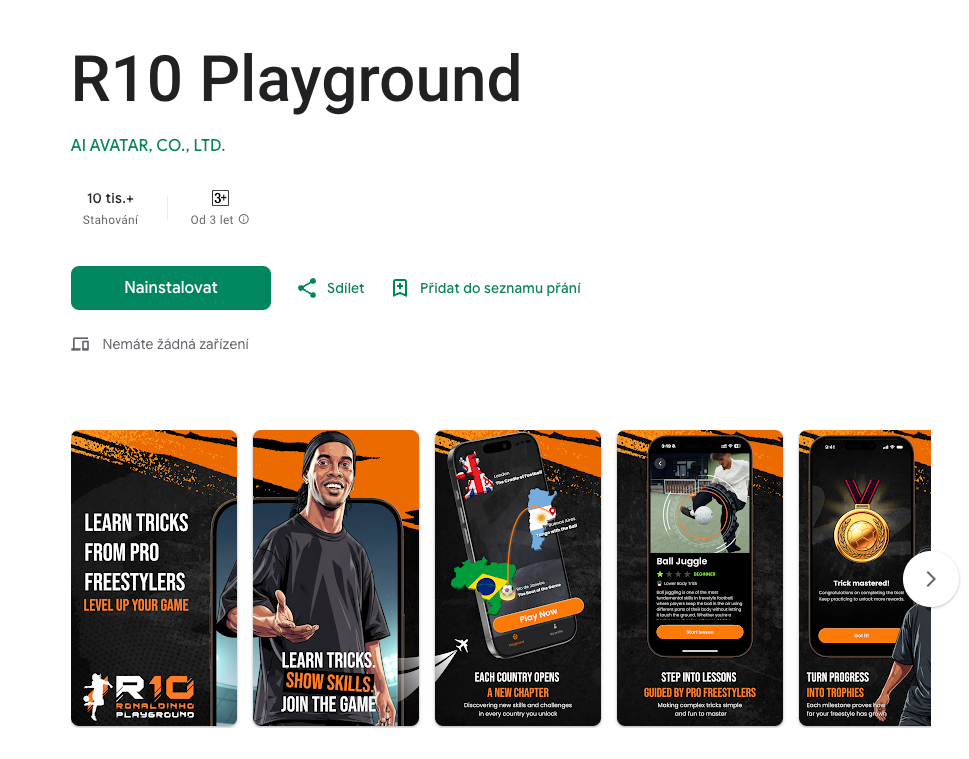This screenshot has height=759, width=969.
Task: Open the Turn Progress Into Trophies screenshot
Action: (865, 578)
